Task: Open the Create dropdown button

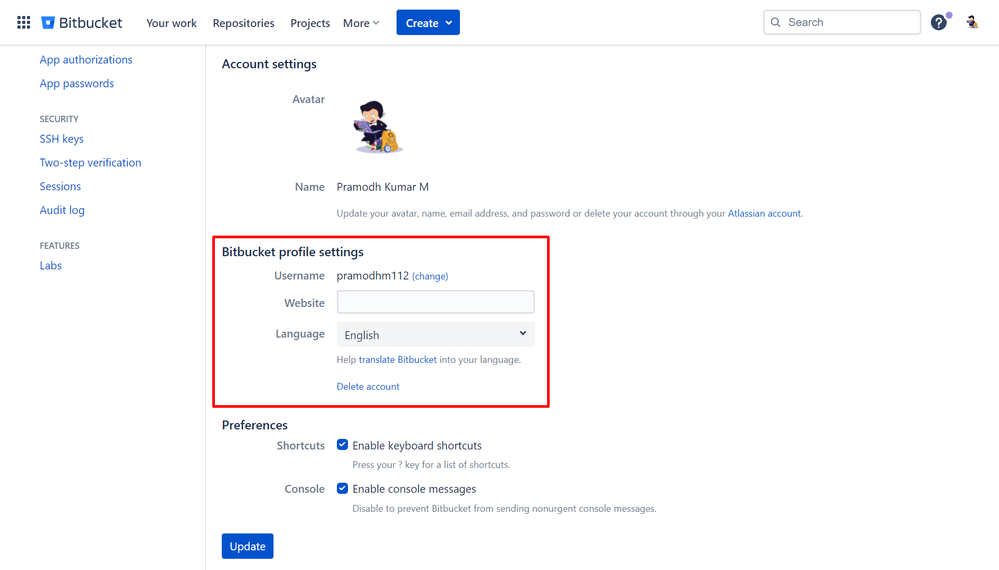Action: [x=428, y=22]
